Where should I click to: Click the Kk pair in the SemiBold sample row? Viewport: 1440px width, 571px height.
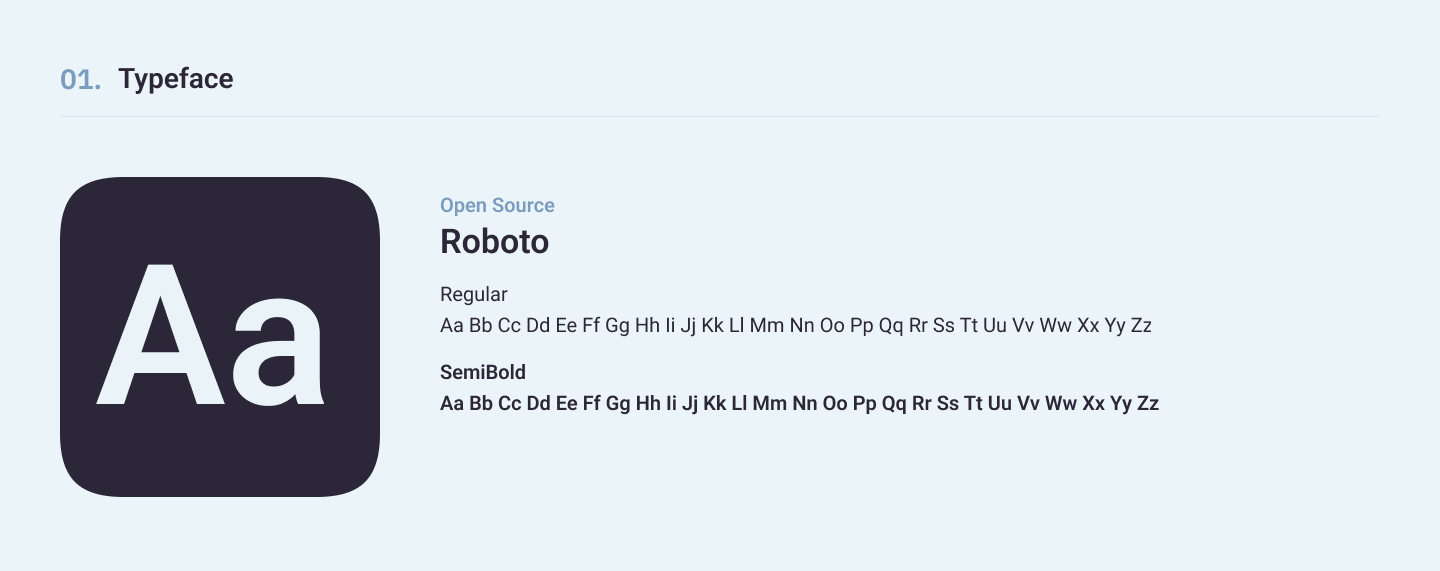(x=714, y=404)
